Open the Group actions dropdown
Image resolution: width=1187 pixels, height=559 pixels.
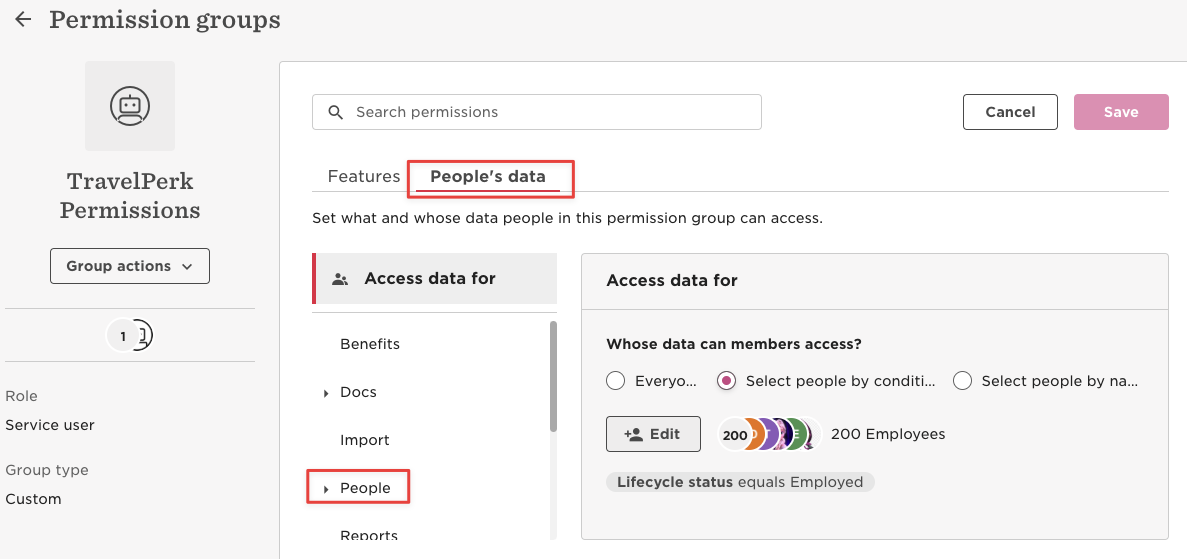coord(129,266)
